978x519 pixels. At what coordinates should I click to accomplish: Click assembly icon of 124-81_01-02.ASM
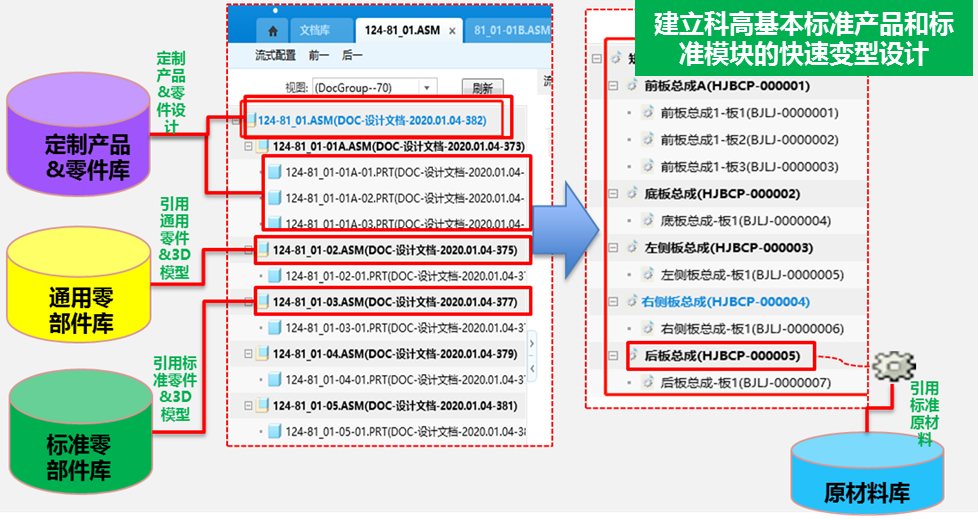tap(263, 250)
